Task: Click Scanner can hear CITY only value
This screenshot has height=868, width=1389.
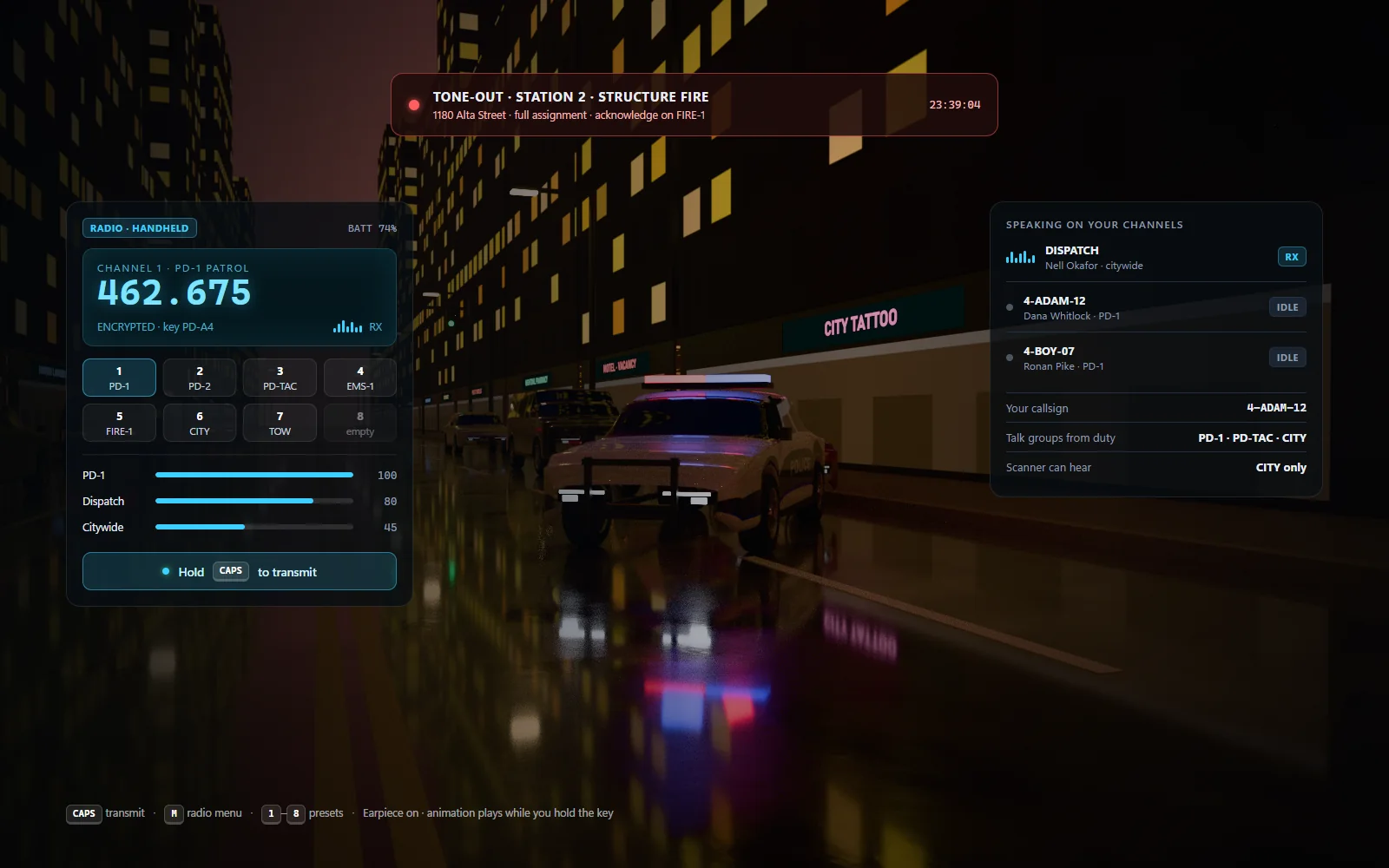Action: (x=1280, y=468)
